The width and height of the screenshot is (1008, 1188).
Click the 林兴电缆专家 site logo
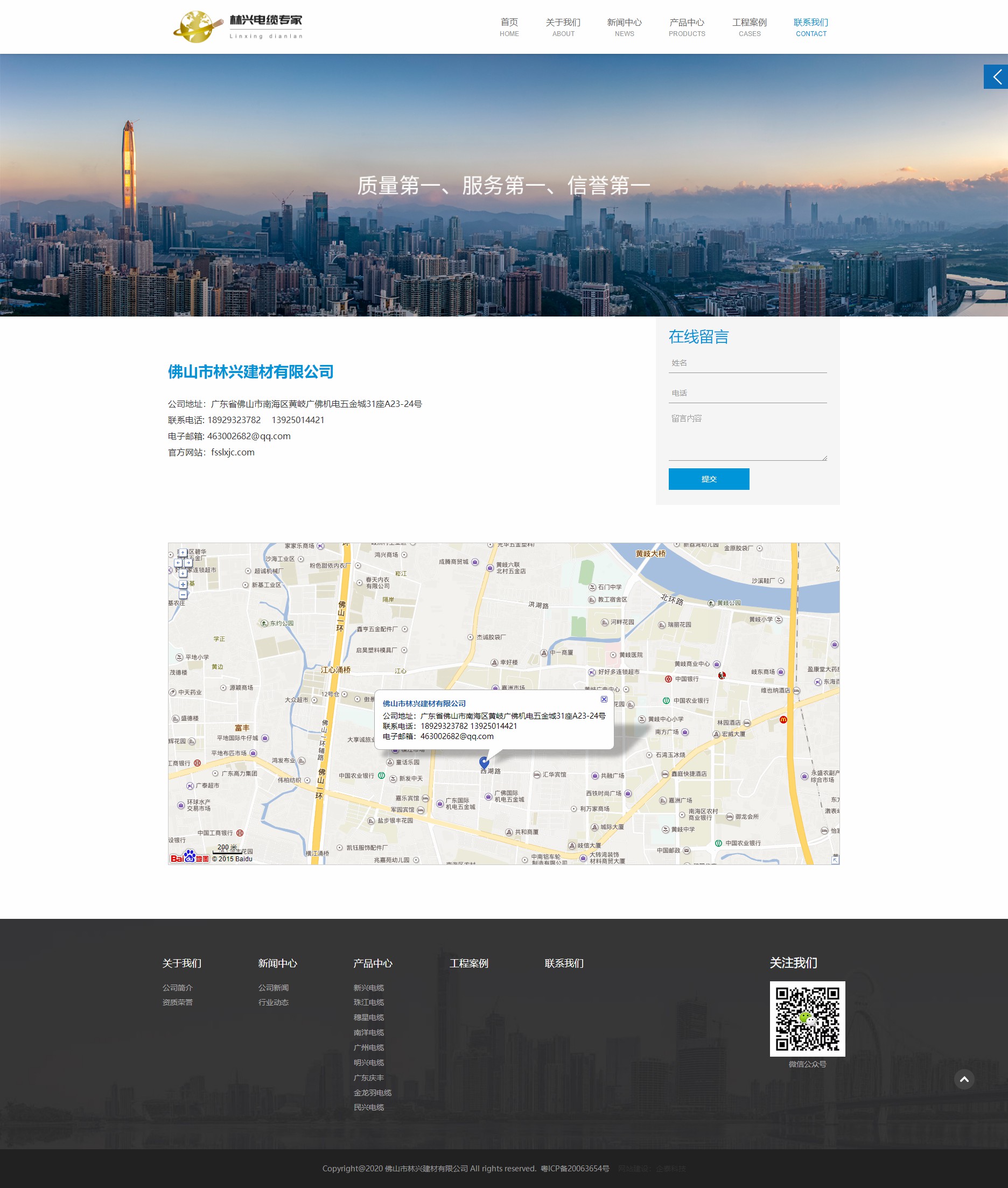point(239,26)
